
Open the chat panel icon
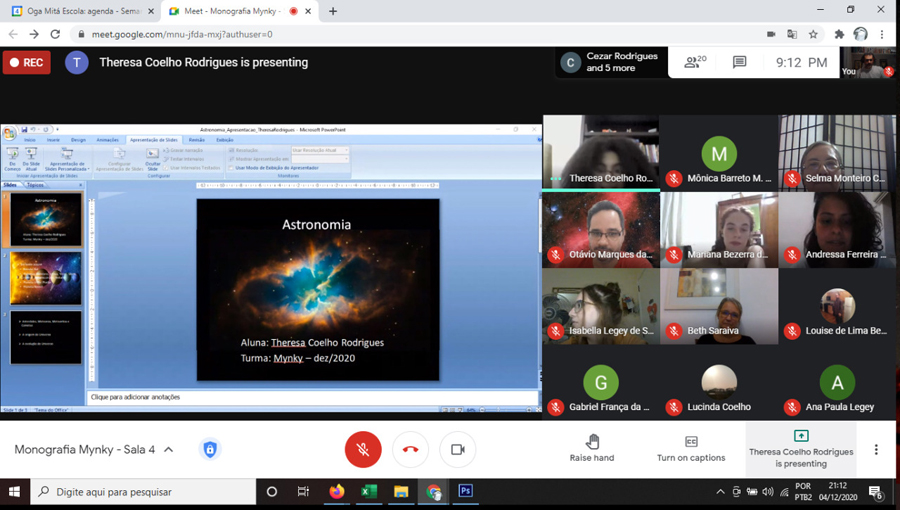739,62
